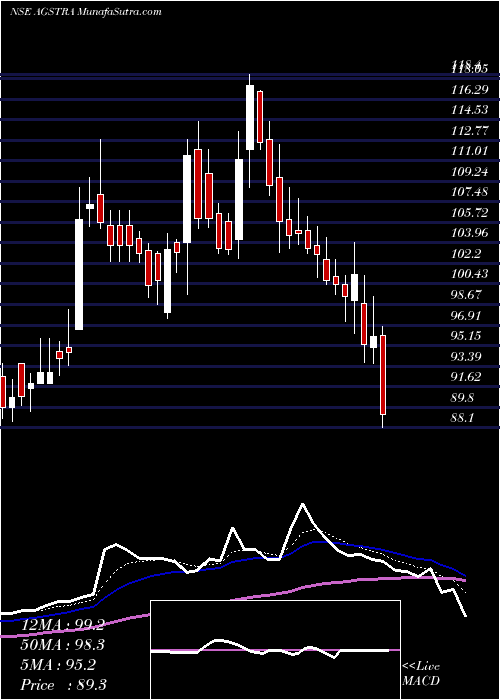Click the 100.43 price axis label
500x700 pixels.
470,274
